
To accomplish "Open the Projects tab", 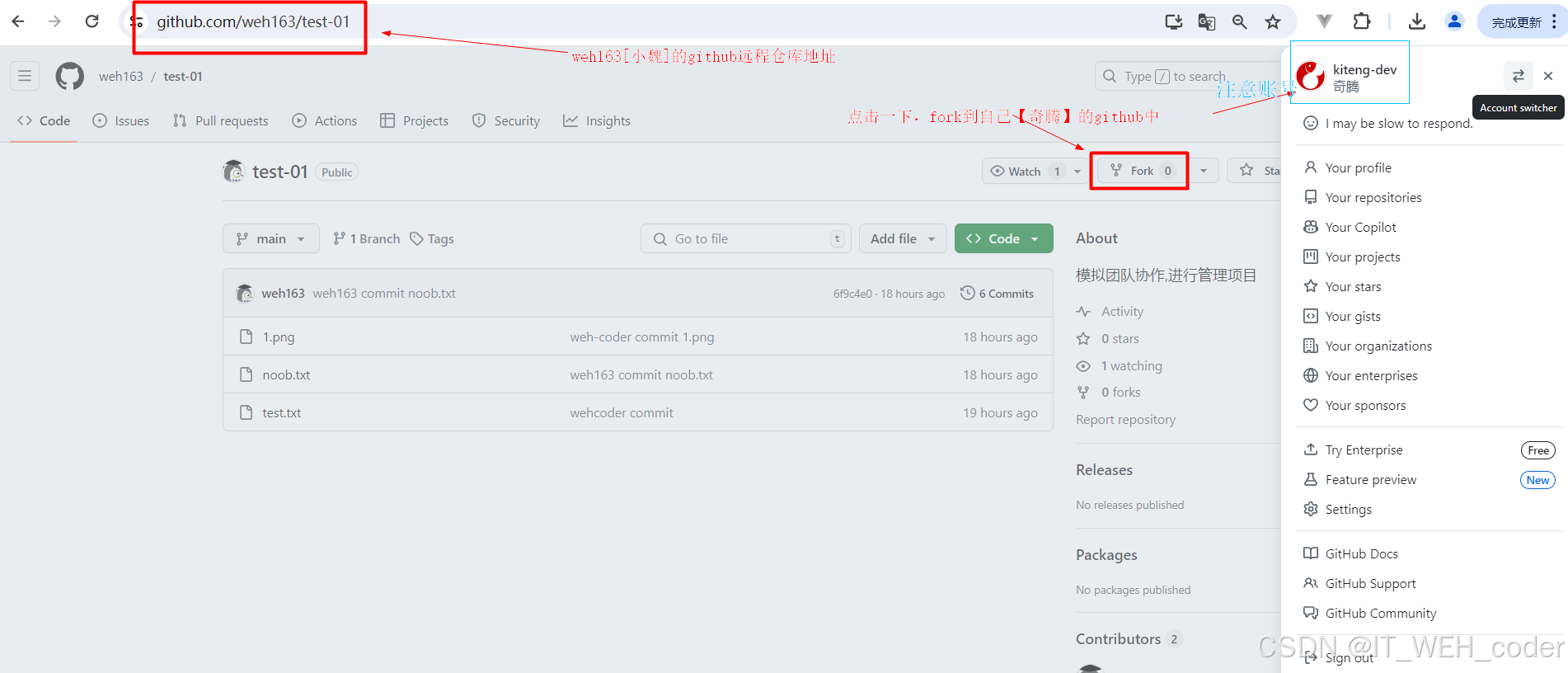I will click(x=414, y=120).
